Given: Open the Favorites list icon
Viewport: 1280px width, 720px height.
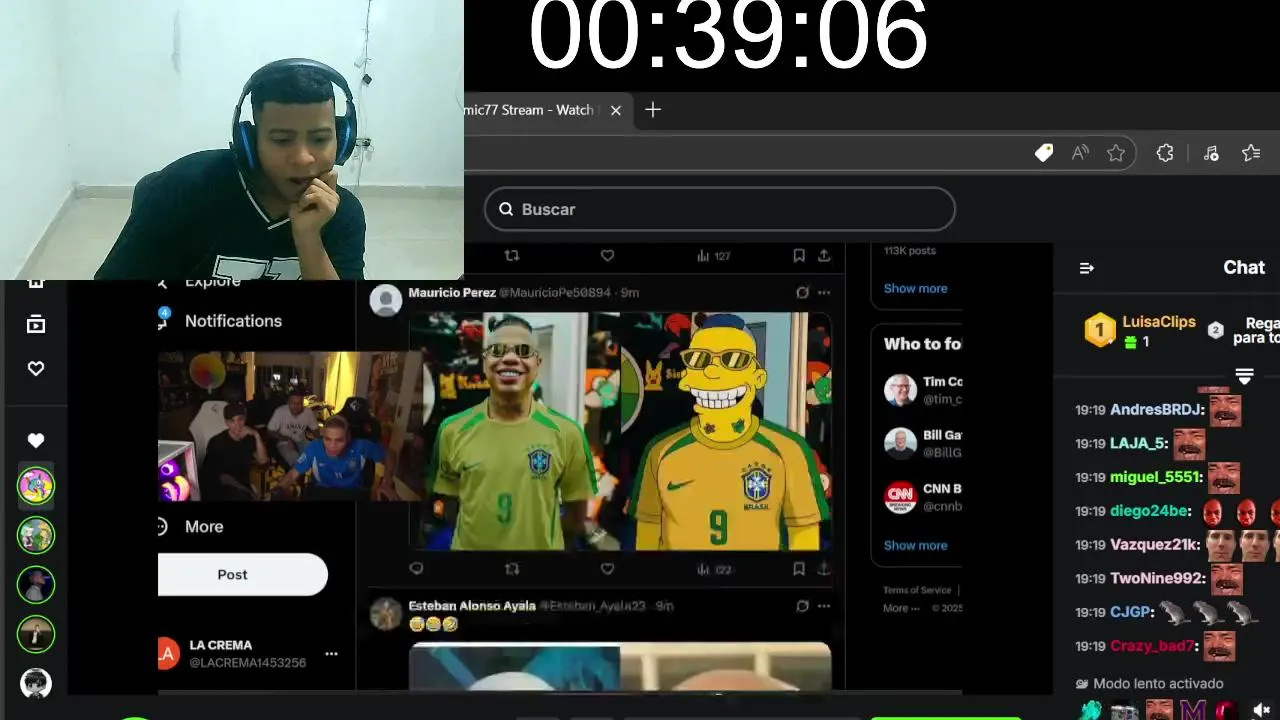Looking at the screenshot, I should point(1251,153).
